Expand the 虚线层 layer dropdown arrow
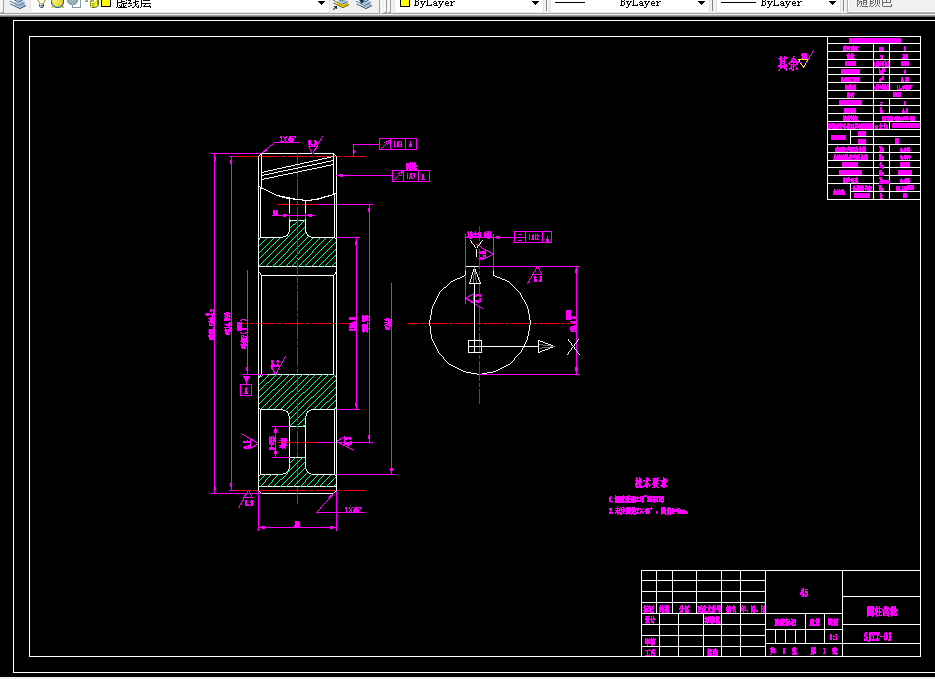Screen dimensions: 935x679 (x=321, y=3)
